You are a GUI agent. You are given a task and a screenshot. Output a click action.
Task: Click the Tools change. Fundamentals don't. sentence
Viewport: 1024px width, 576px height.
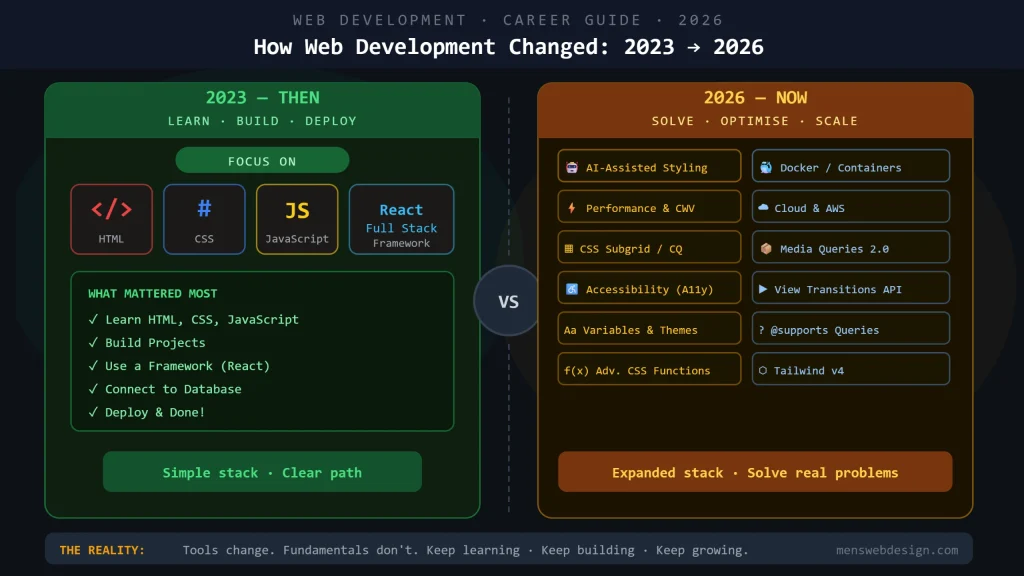point(300,550)
